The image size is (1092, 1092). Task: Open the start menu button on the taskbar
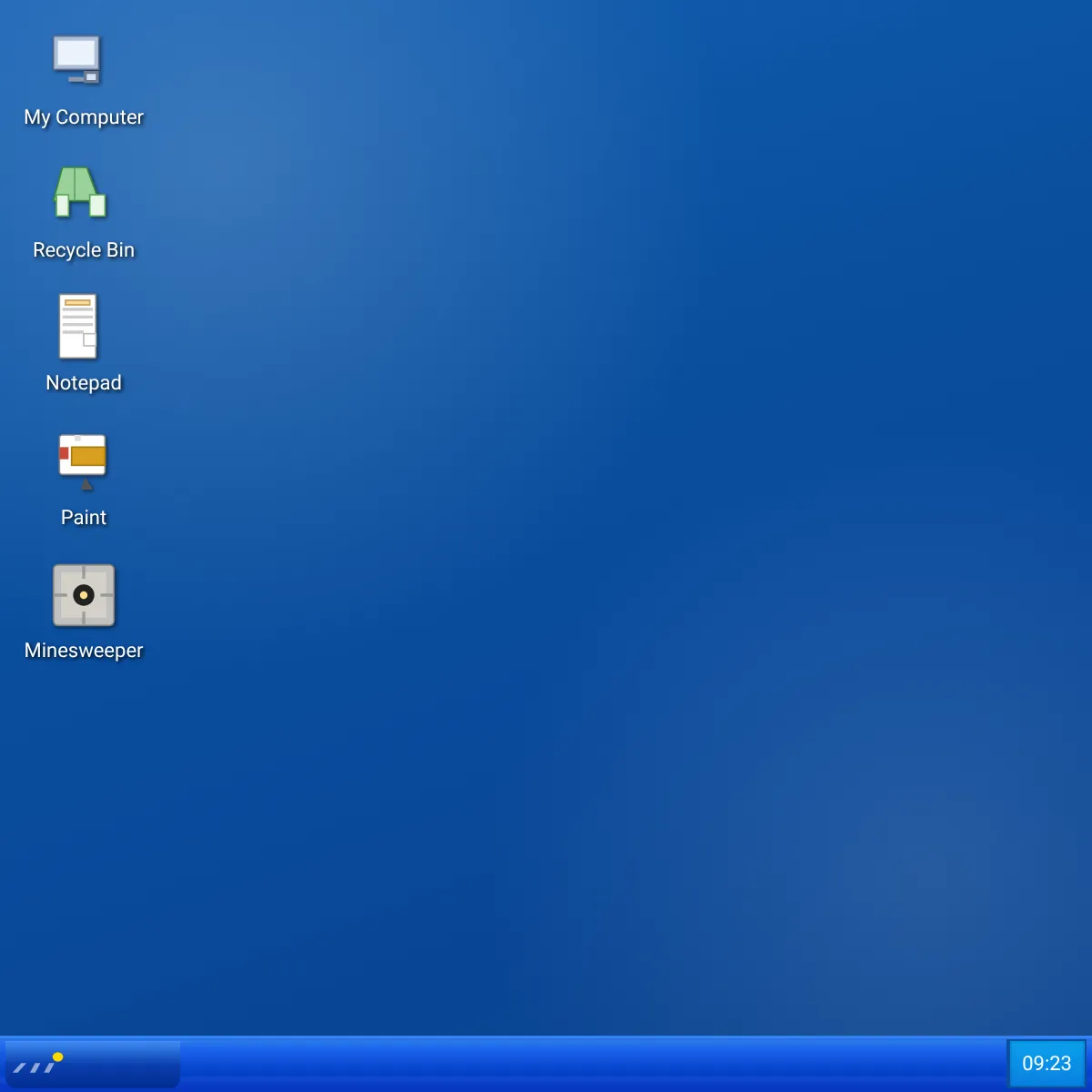92,1064
